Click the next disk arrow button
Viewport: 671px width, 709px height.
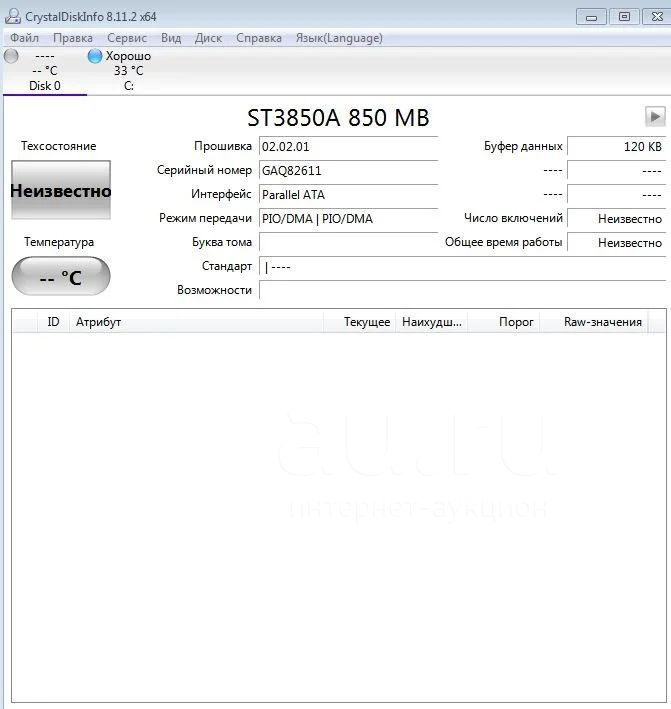(655, 117)
